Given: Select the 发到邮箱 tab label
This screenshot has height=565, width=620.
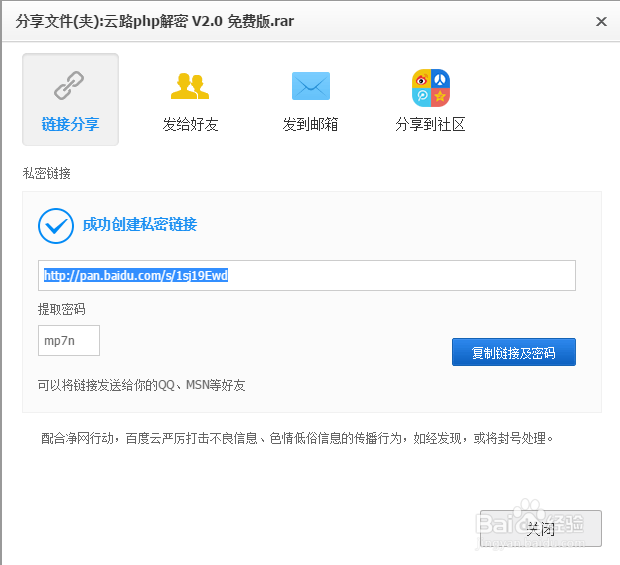Looking at the screenshot, I should (x=311, y=125).
